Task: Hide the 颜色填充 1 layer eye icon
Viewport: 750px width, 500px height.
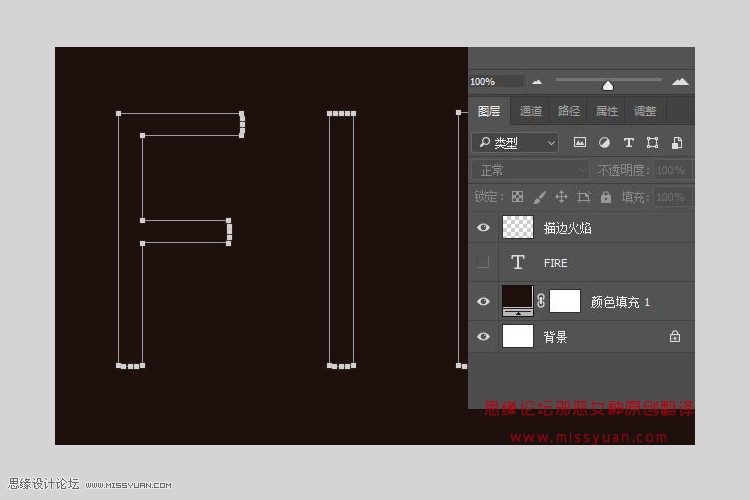Action: 483,301
